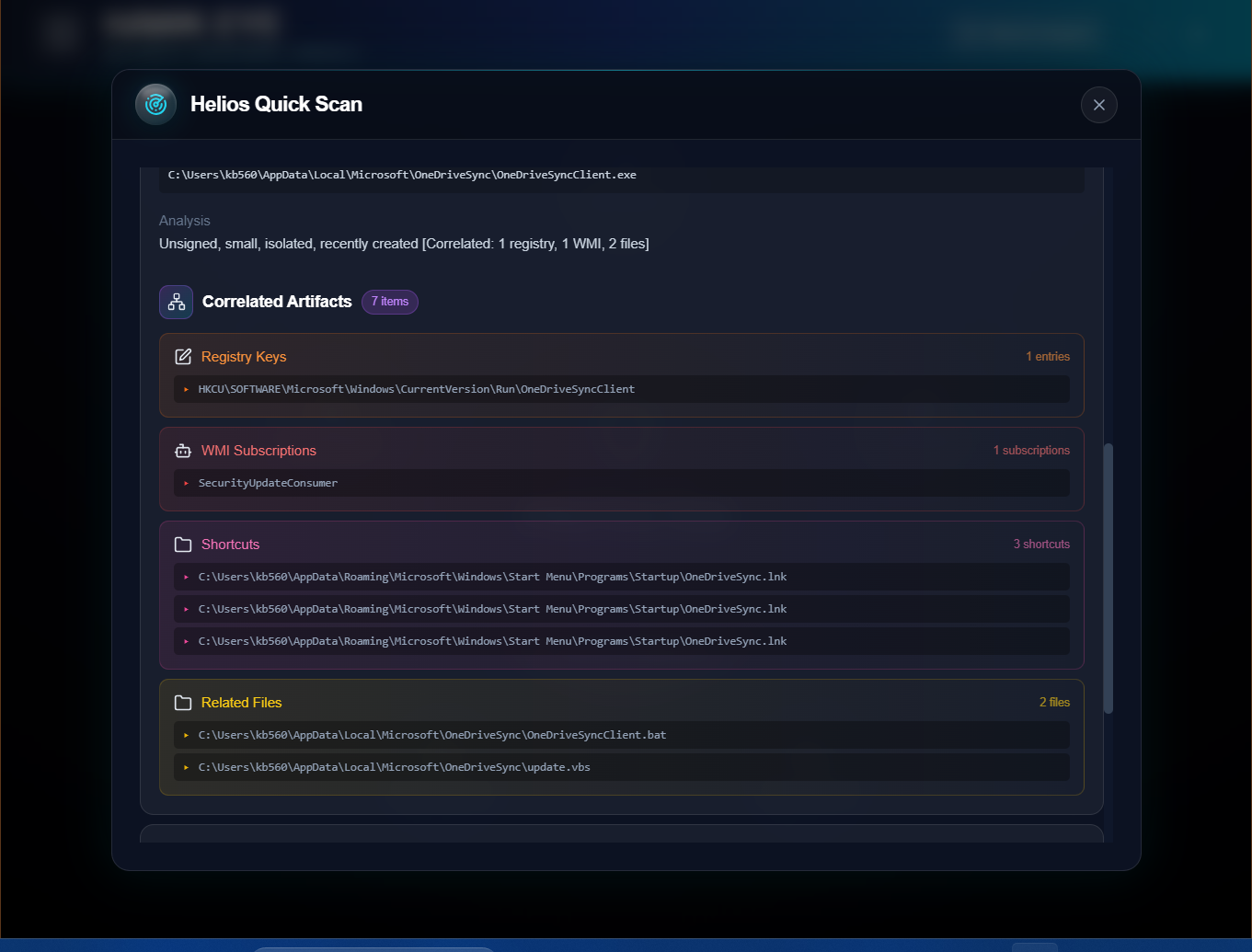Click the WMI Subscriptions robot icon
1252x952 pixels.
[183, 451]
